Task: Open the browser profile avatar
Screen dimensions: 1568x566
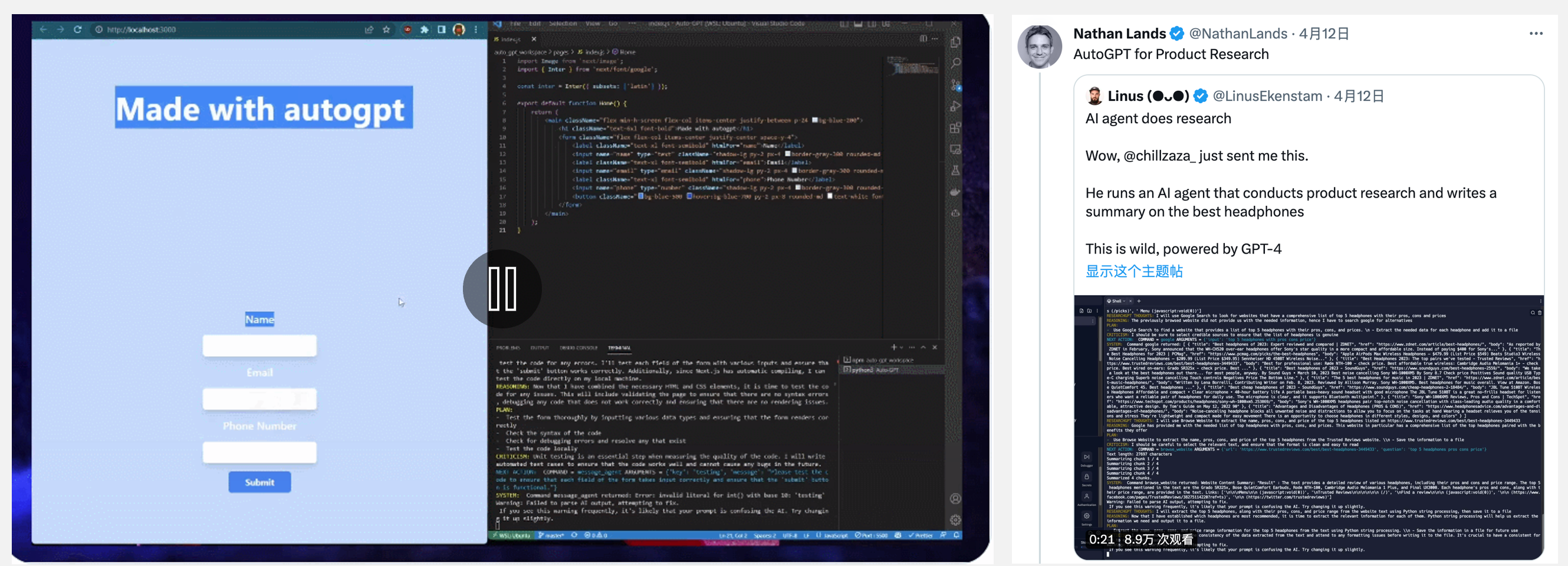Action: 459,29
